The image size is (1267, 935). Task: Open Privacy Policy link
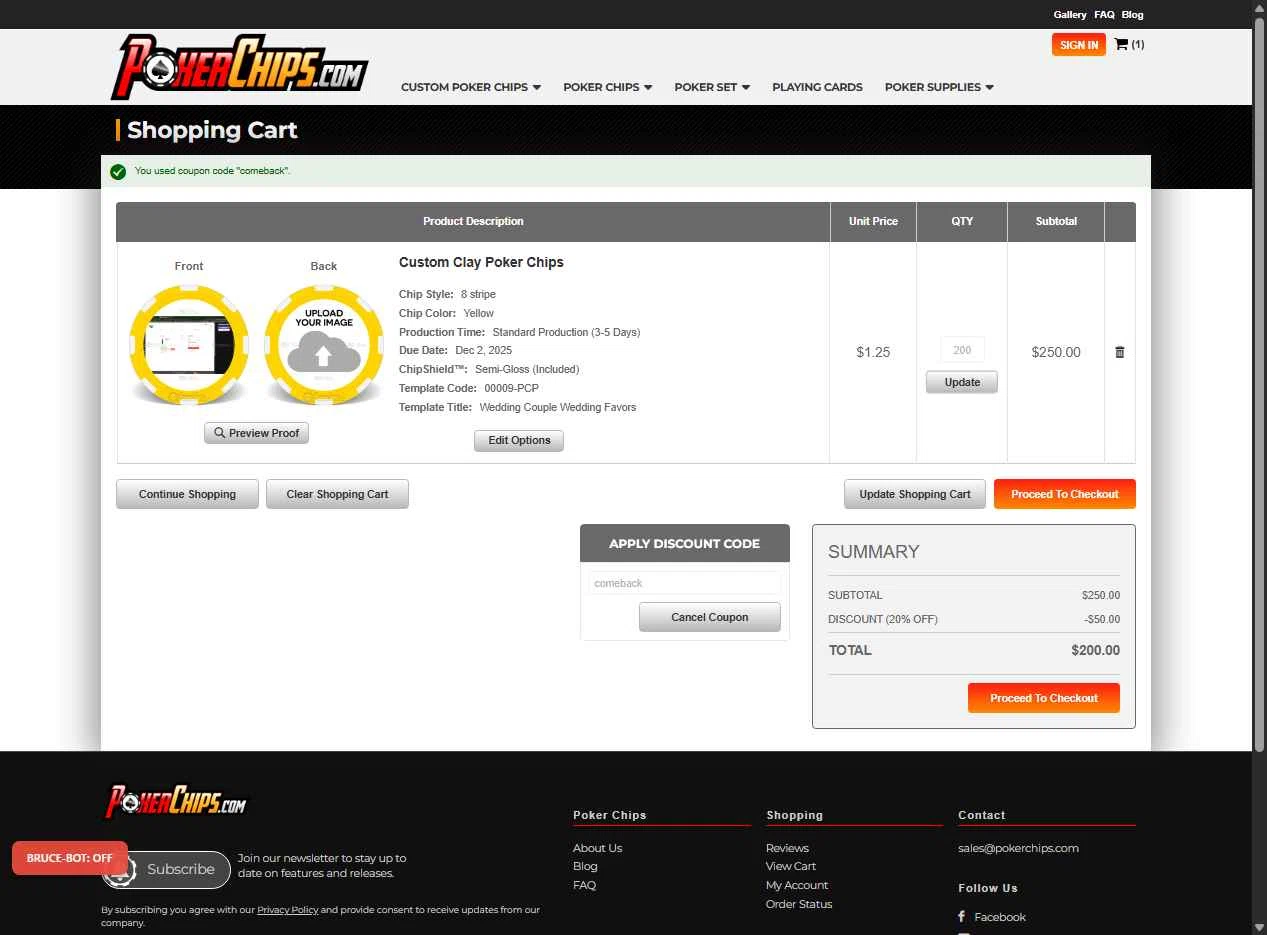[288, 910]
